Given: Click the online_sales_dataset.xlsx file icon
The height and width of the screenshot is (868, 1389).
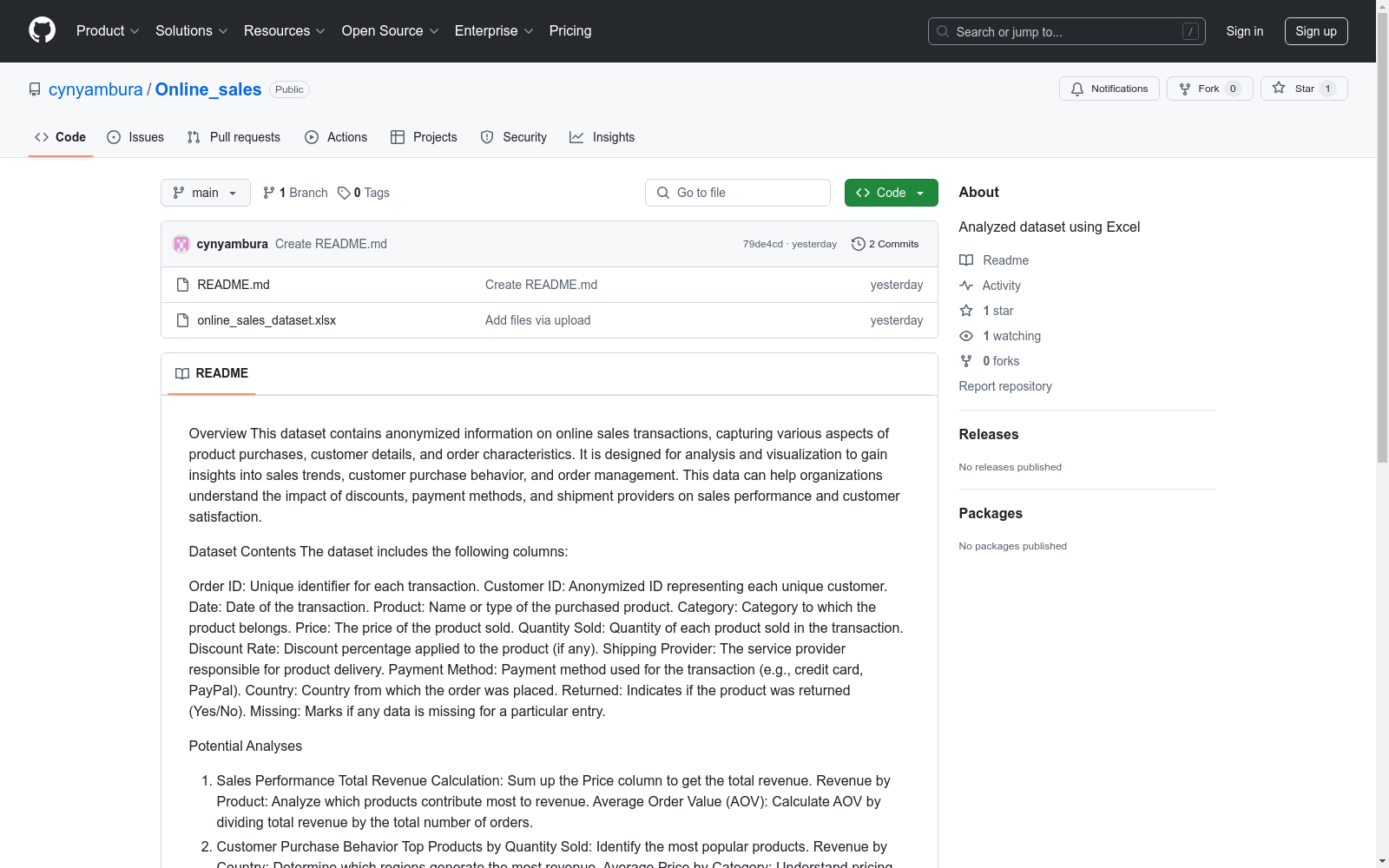Looking at the screenshot, I should 182,320.
